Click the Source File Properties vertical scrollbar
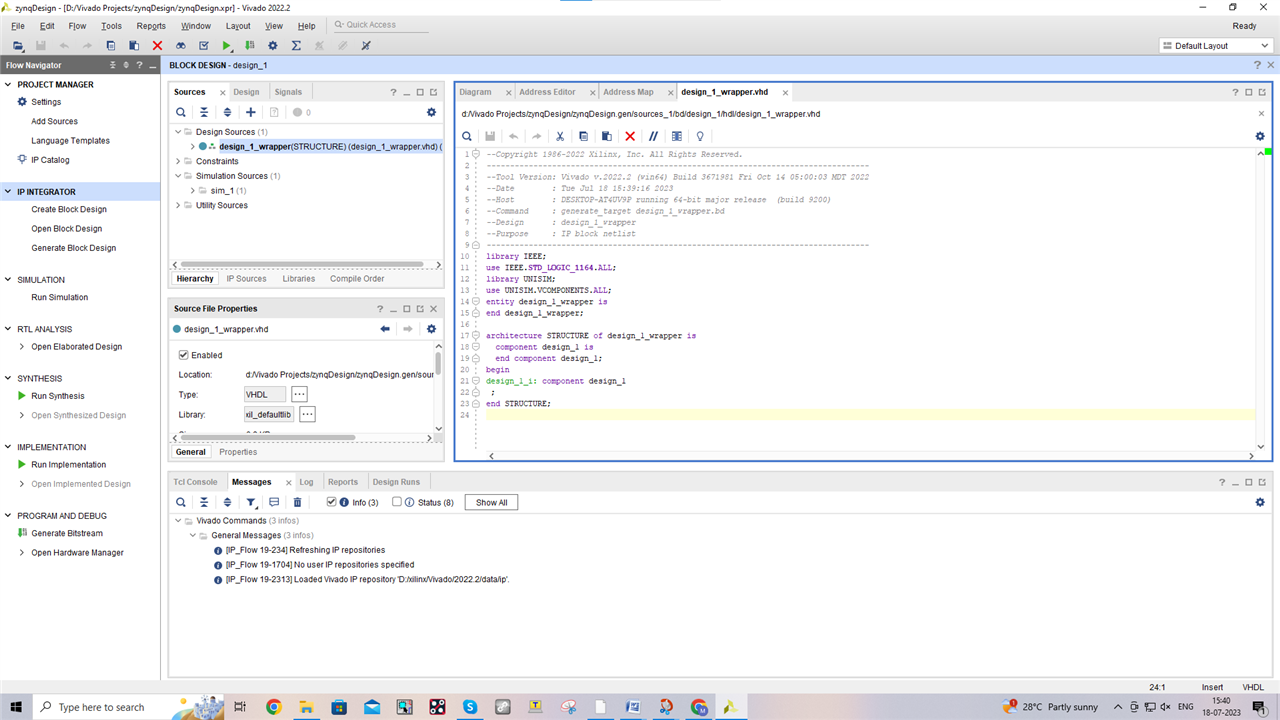1280x720 pixels. 438,362
